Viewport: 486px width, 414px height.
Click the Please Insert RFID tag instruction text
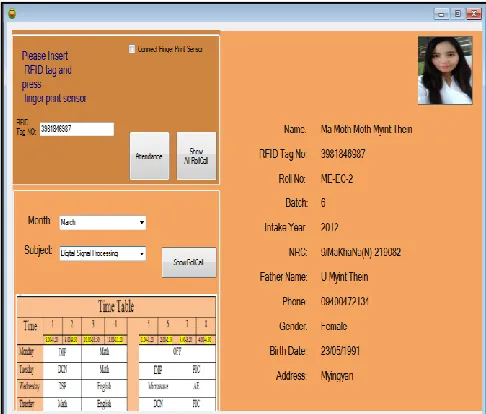54,77
